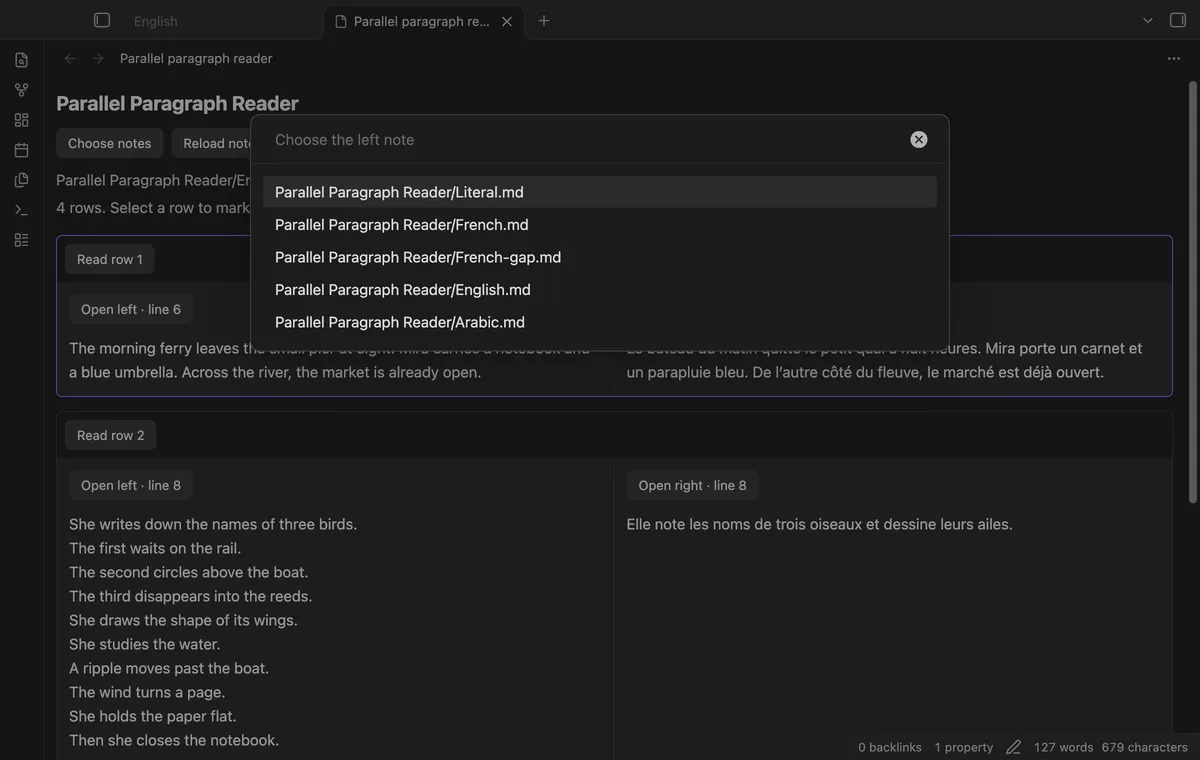Toggle the right sidebar icon

[x=1178, y=20]
